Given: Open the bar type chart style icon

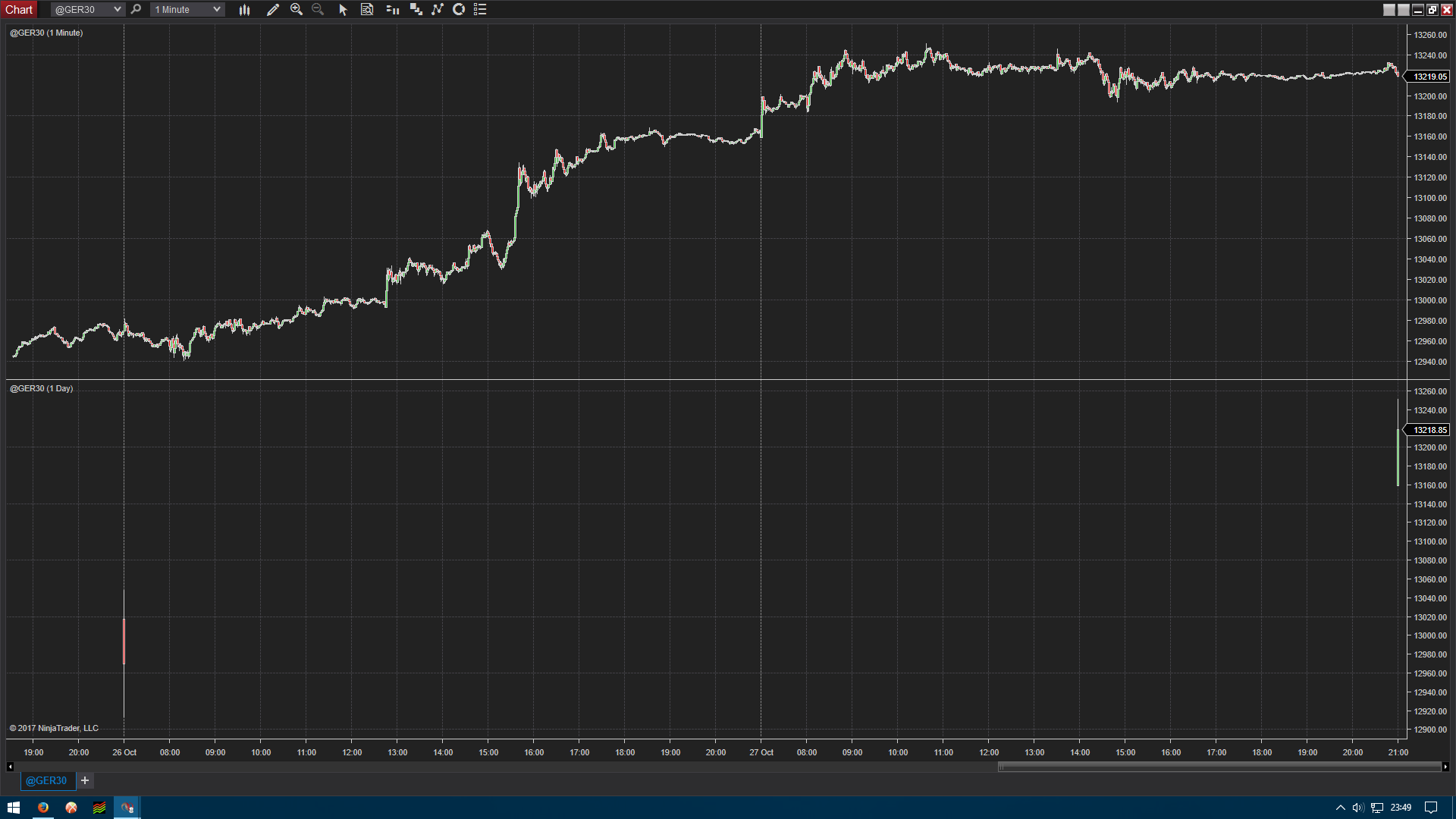Looking at the screenshot, I should tap(244, 10).
